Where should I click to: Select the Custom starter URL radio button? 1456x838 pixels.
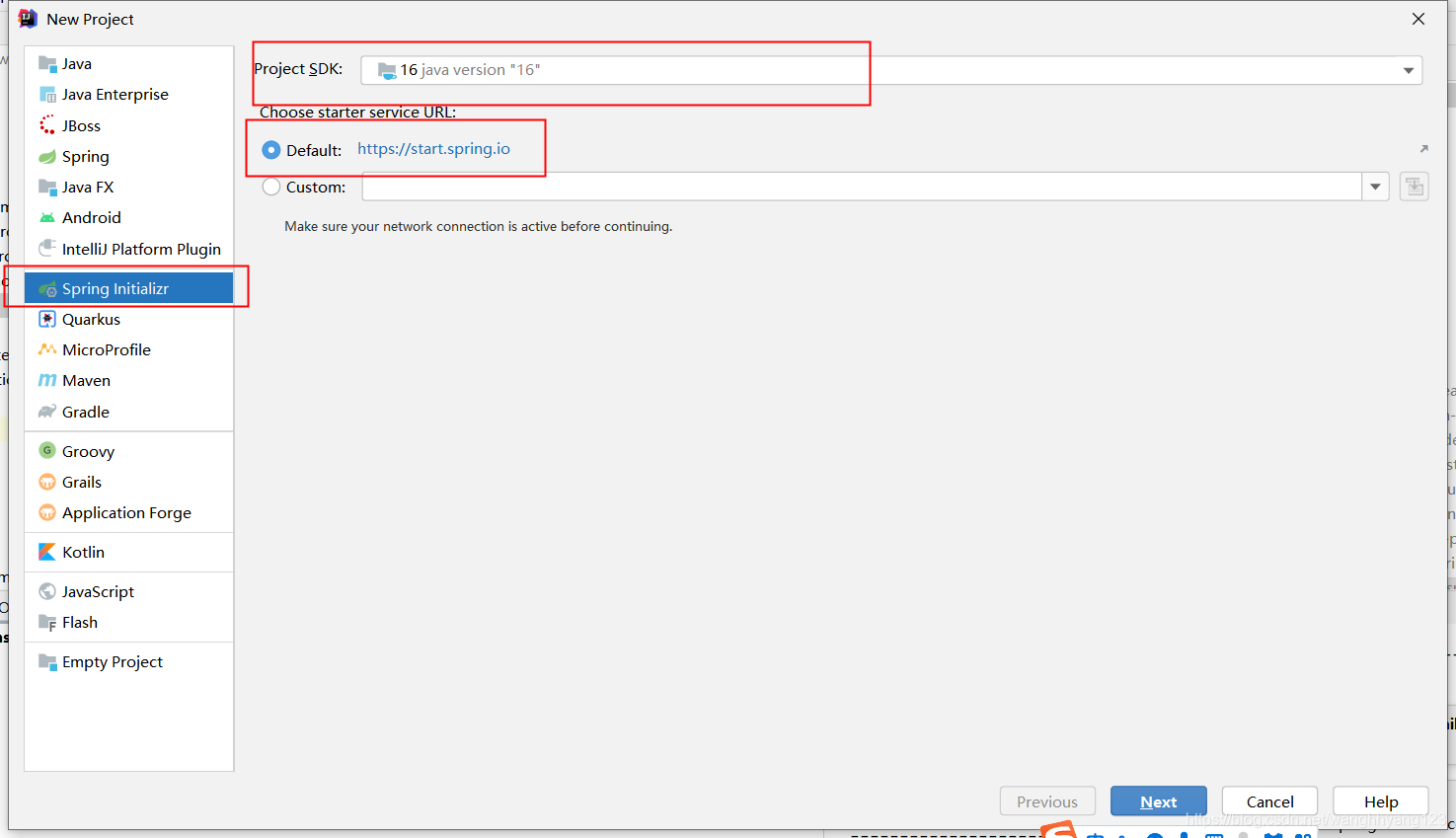click(271, 187)
